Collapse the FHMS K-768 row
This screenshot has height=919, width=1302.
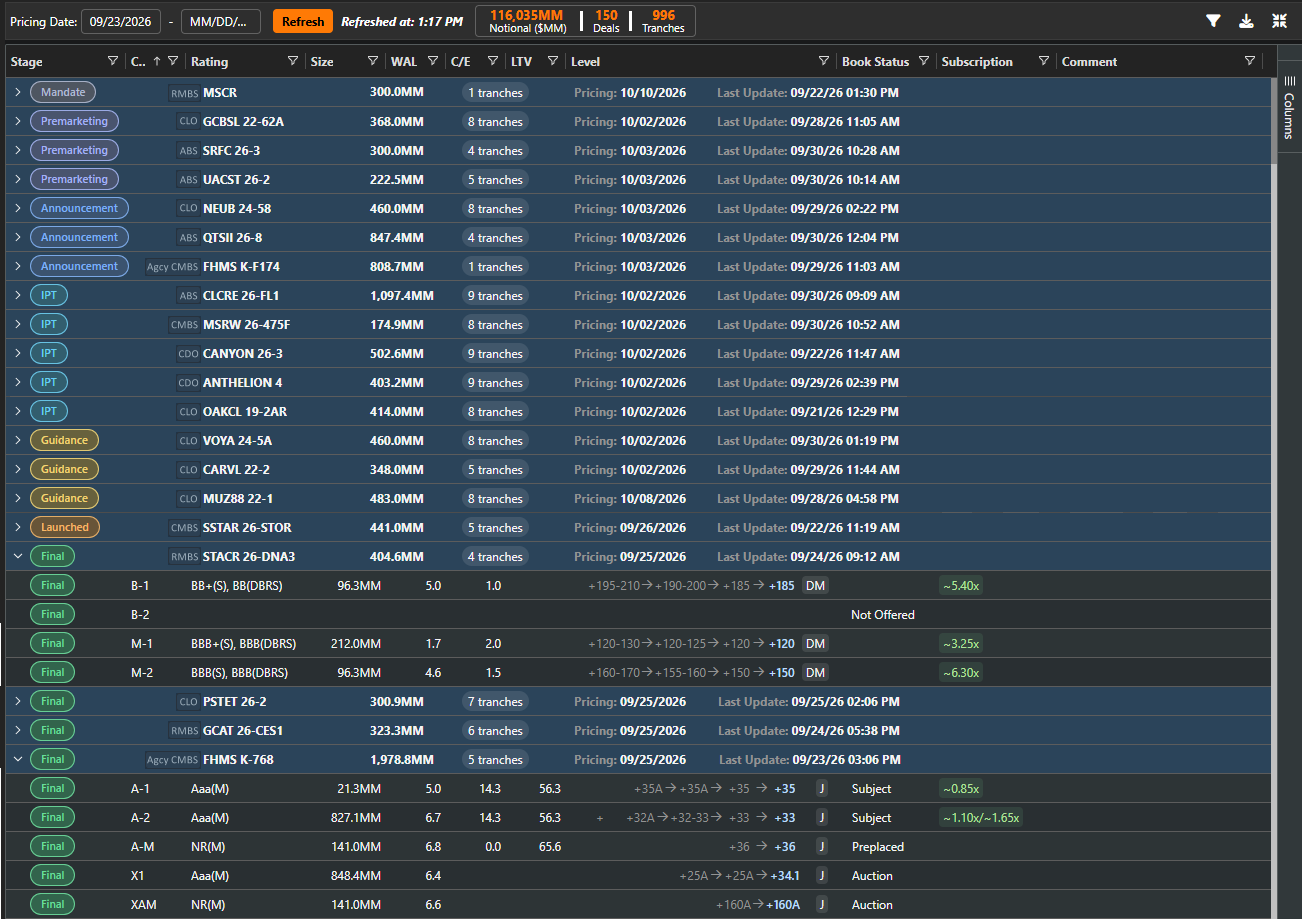point(18,760)
